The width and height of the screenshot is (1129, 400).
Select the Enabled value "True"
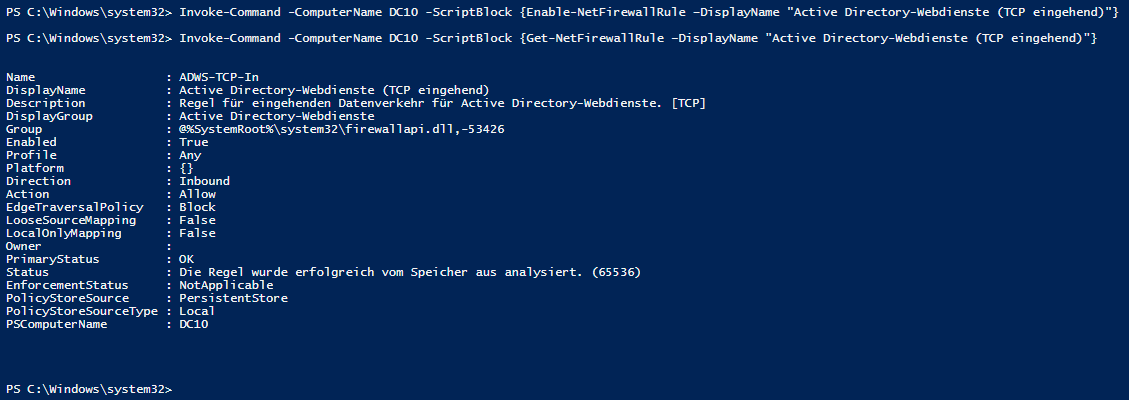pyautogui.click(x=194, y=142)
